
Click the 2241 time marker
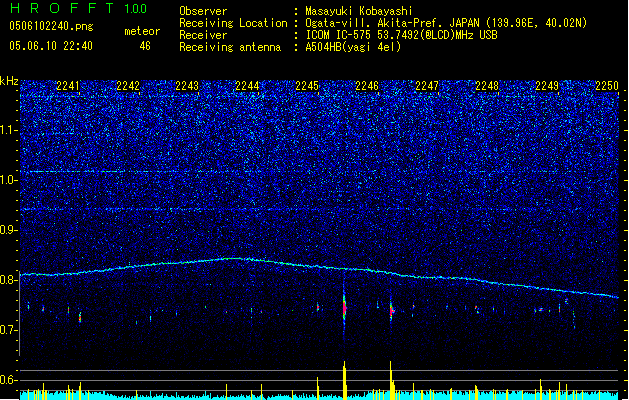pyautogui.click(x=68, y=86)
